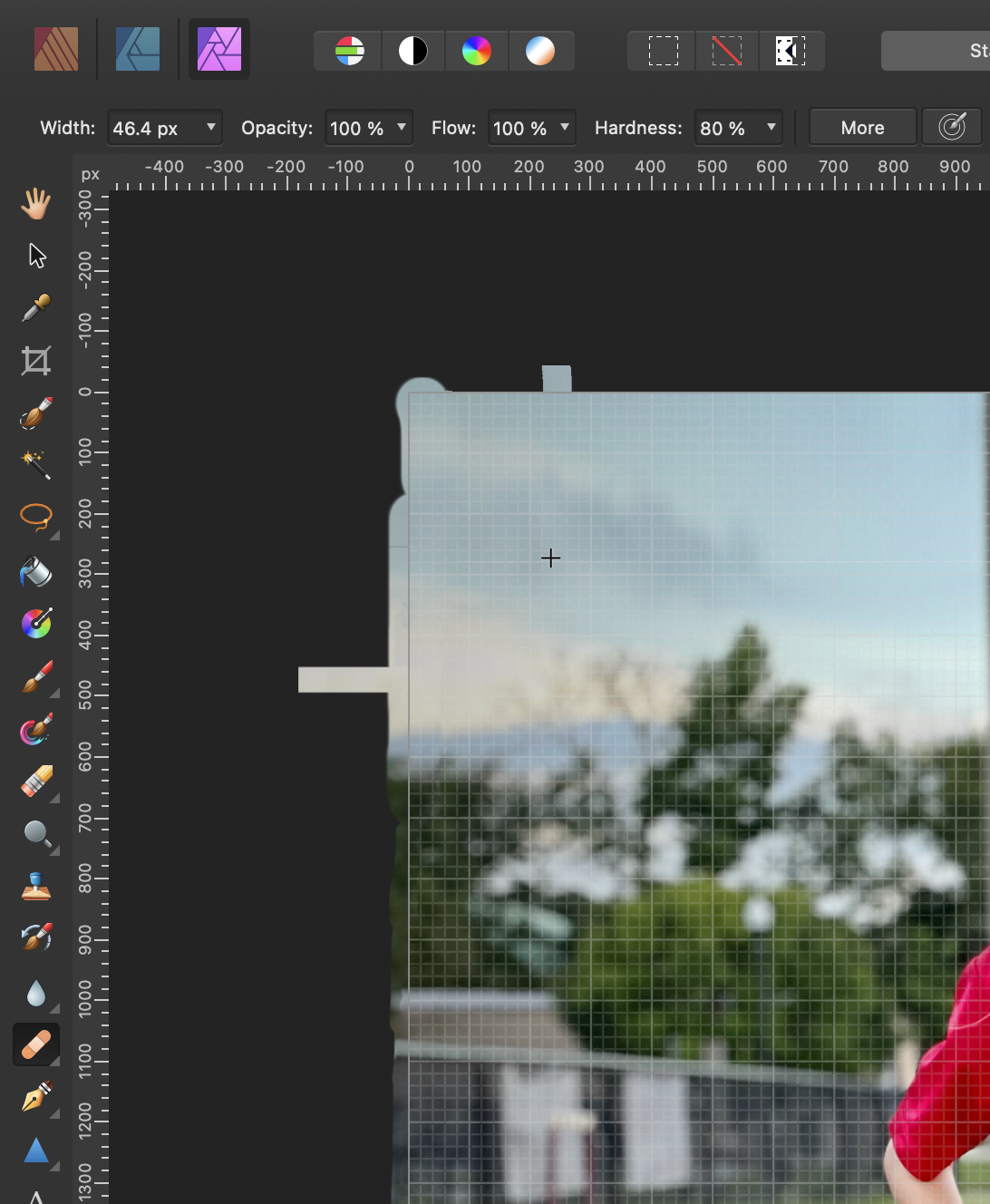
Task: Apply Auto White Balance
Action: click(x=540, y=51)
